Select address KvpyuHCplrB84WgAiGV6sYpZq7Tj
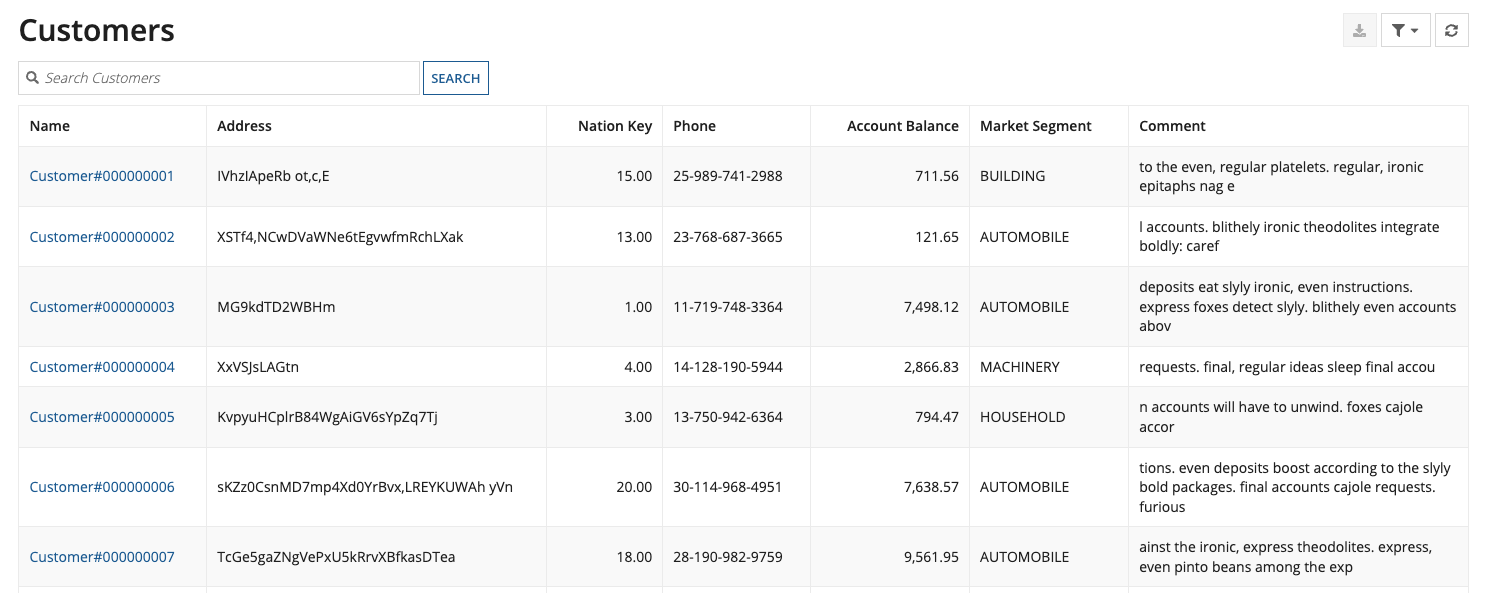The image size is (1488, 593). click(327, 417)
